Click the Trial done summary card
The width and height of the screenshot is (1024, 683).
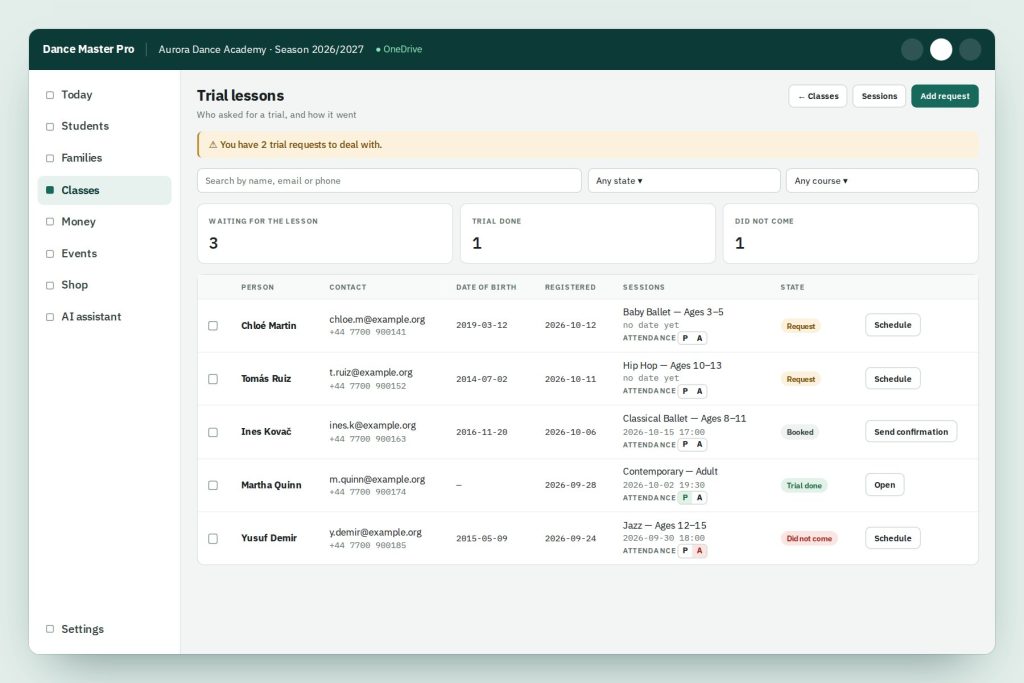pyautogui.click(x=587, y=234)
